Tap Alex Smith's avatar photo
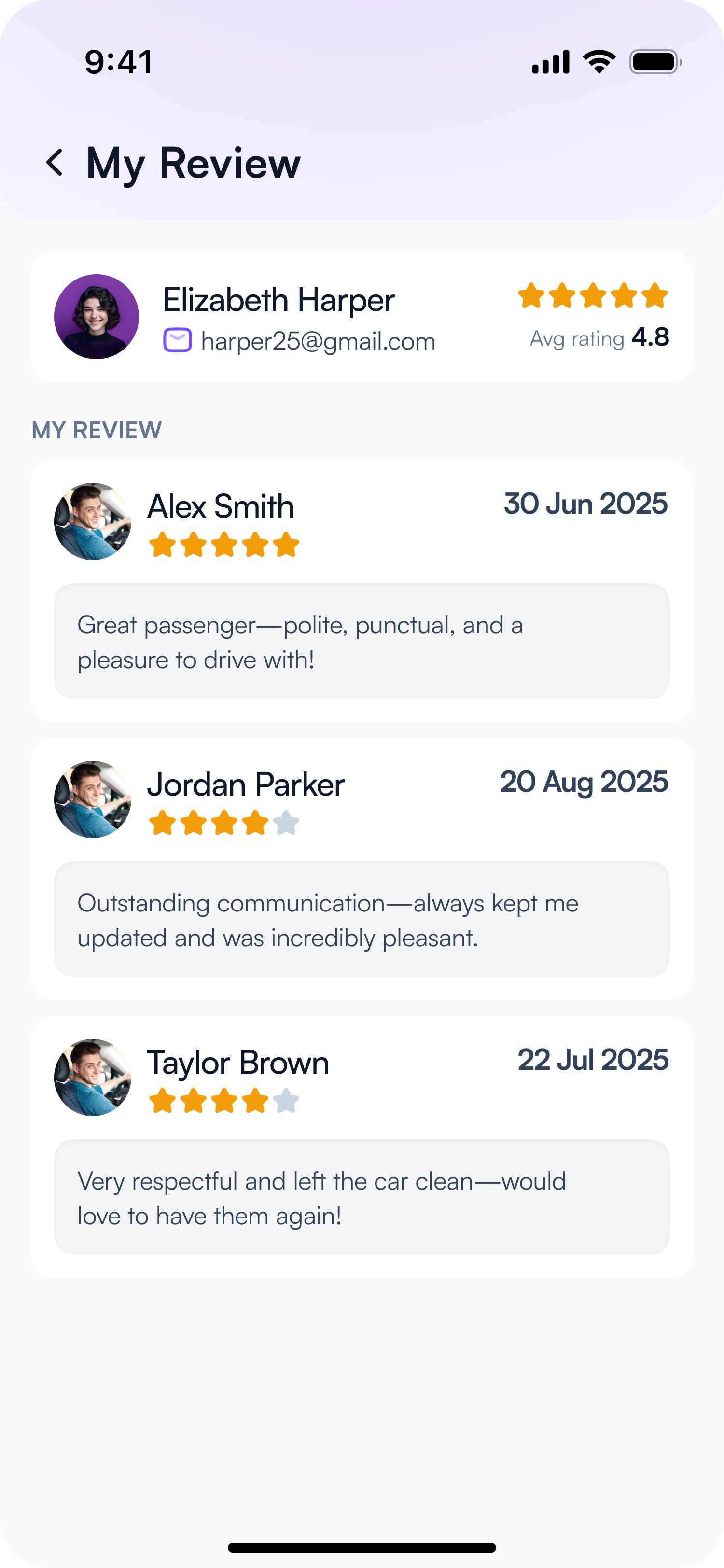The height and width of the screenshot is (1568, 724). point(93,522)
